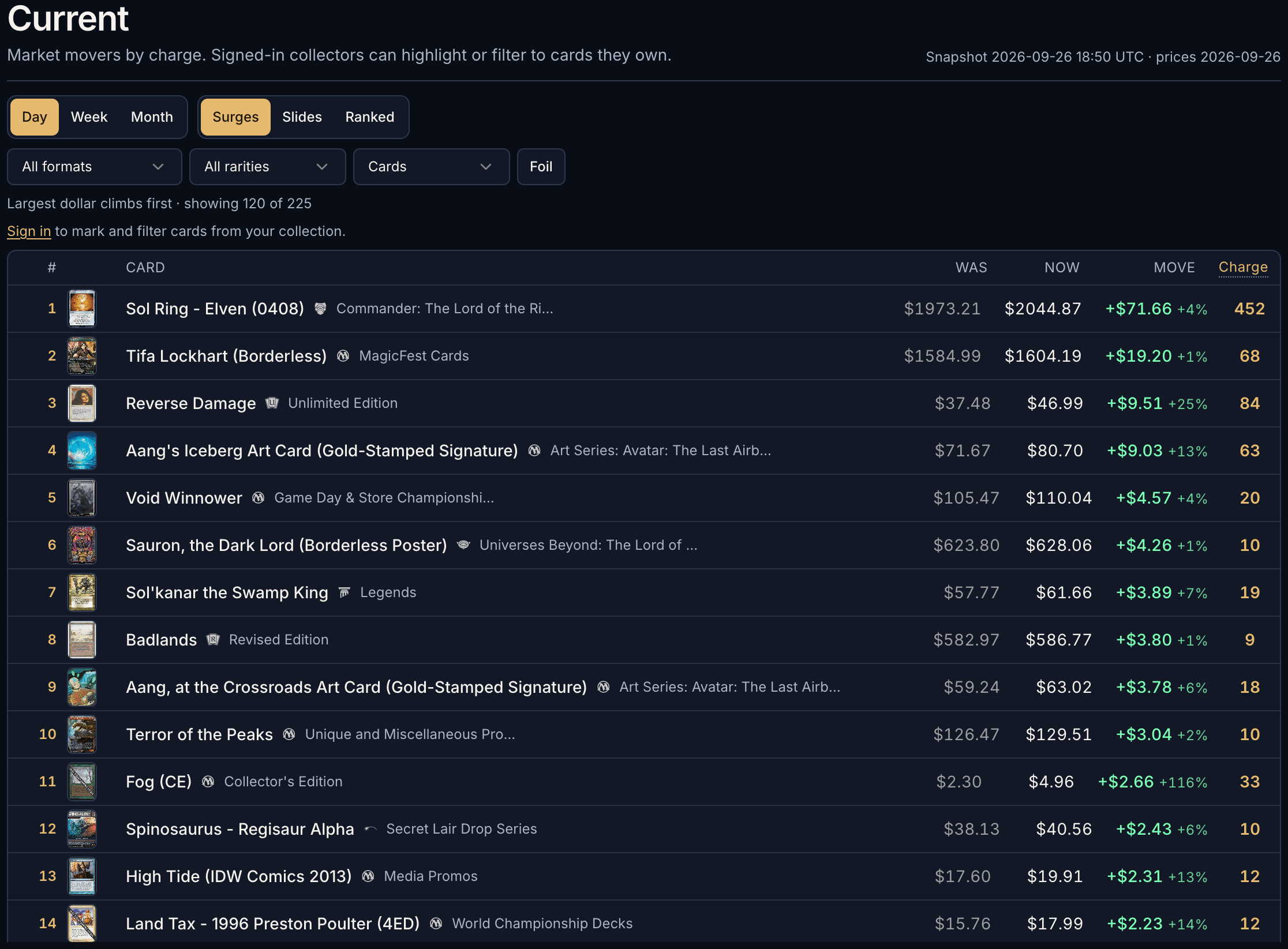Open the Tifa Lockhart card thumbnail

coord(82,356)
